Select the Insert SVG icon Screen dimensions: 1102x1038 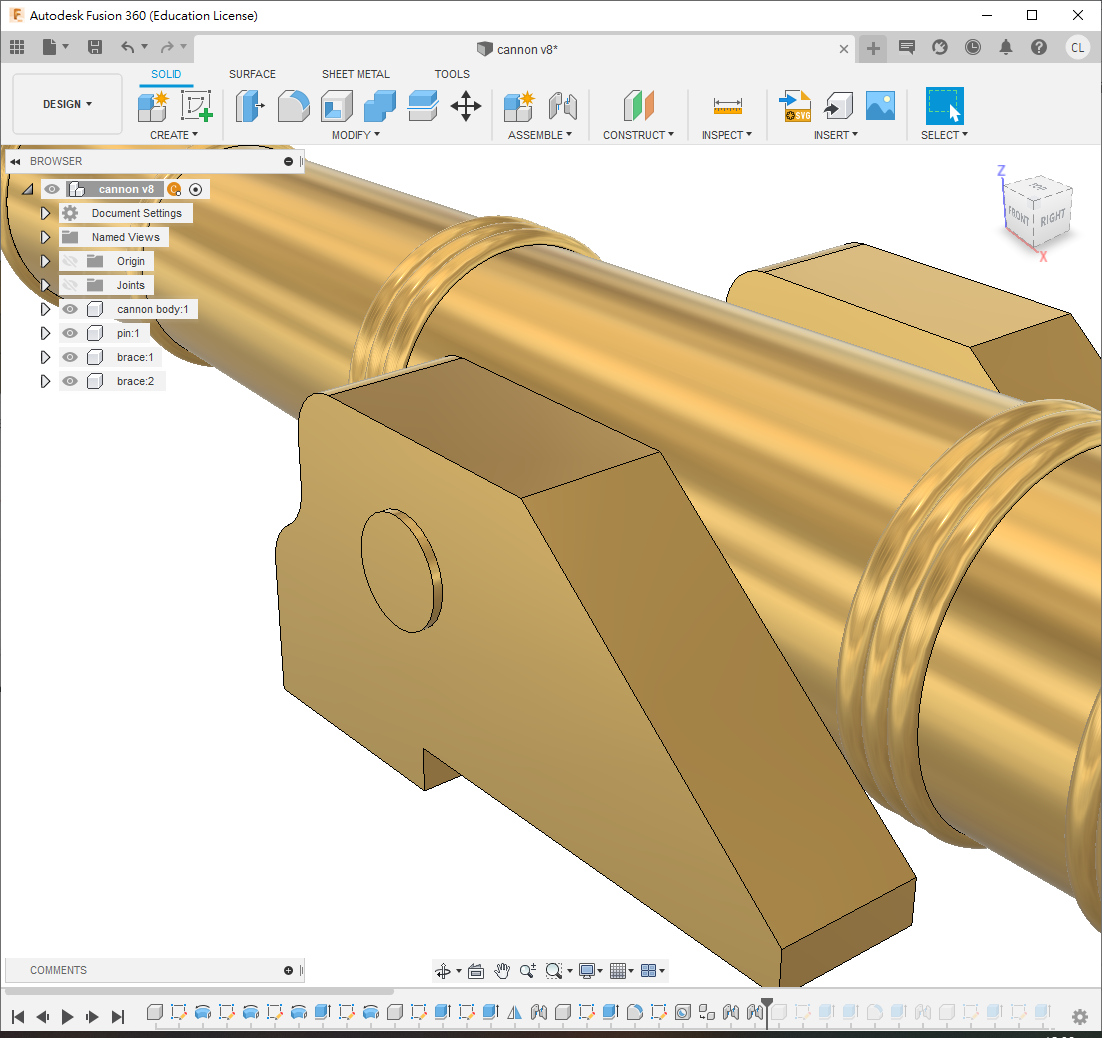(796, 106)
